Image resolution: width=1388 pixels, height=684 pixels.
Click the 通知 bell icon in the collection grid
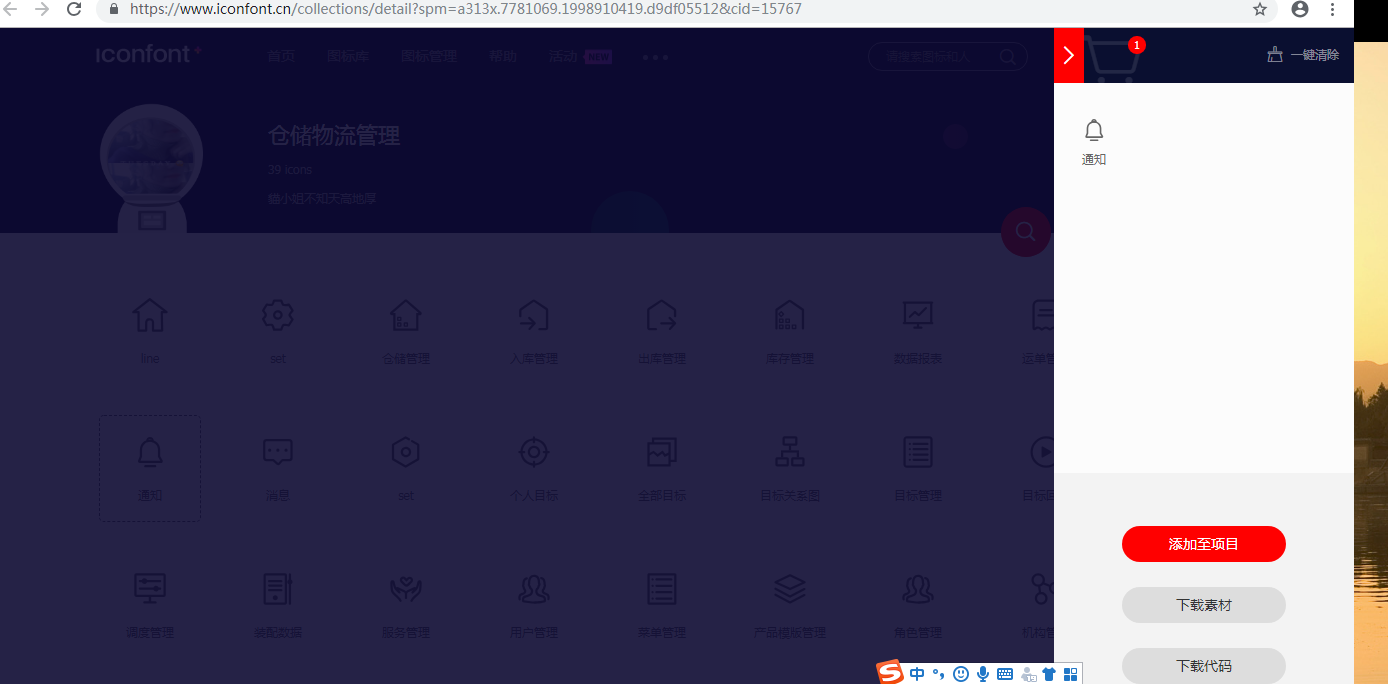[149, 452]
